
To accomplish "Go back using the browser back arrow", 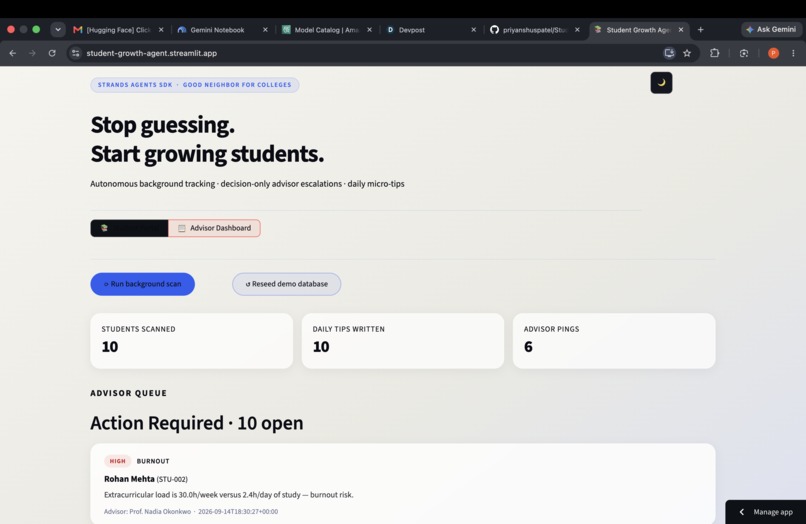I will coord(13,53).
